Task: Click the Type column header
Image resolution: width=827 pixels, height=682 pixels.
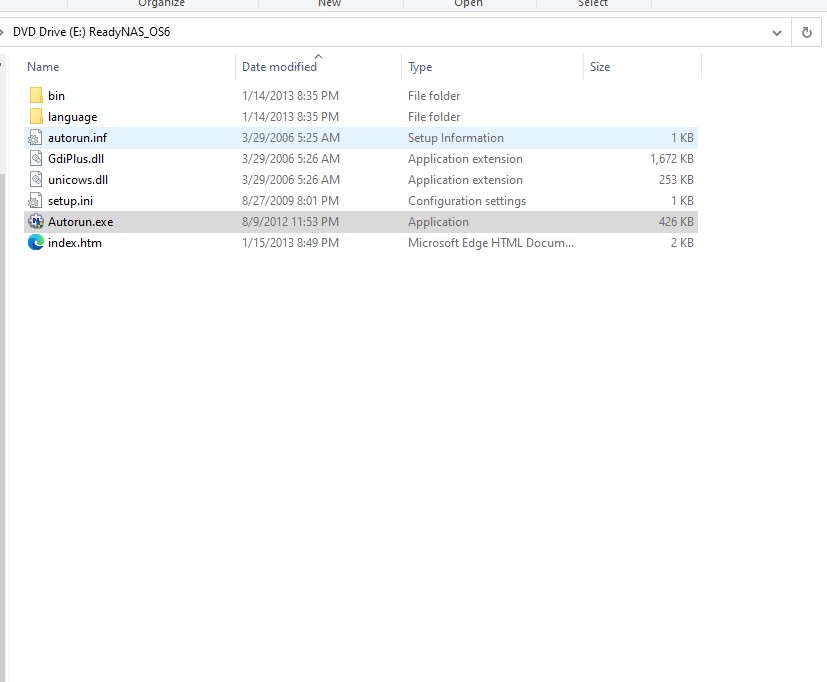Action: coord(420,66)
